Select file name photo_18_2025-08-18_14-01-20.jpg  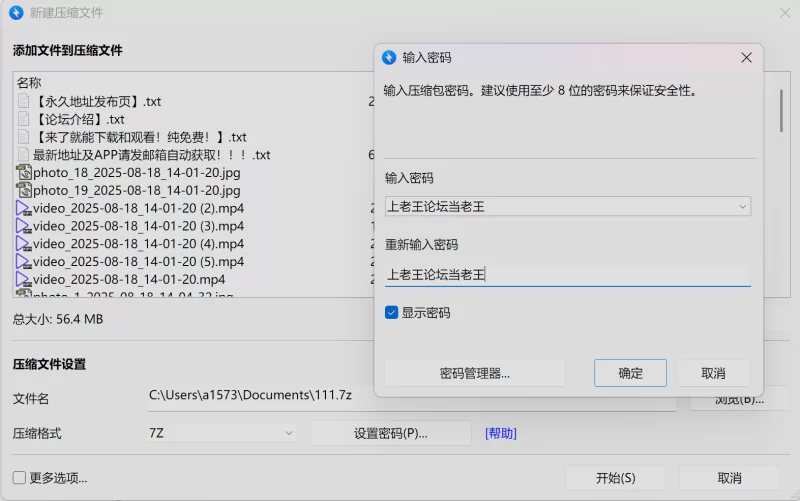(137, 172)
